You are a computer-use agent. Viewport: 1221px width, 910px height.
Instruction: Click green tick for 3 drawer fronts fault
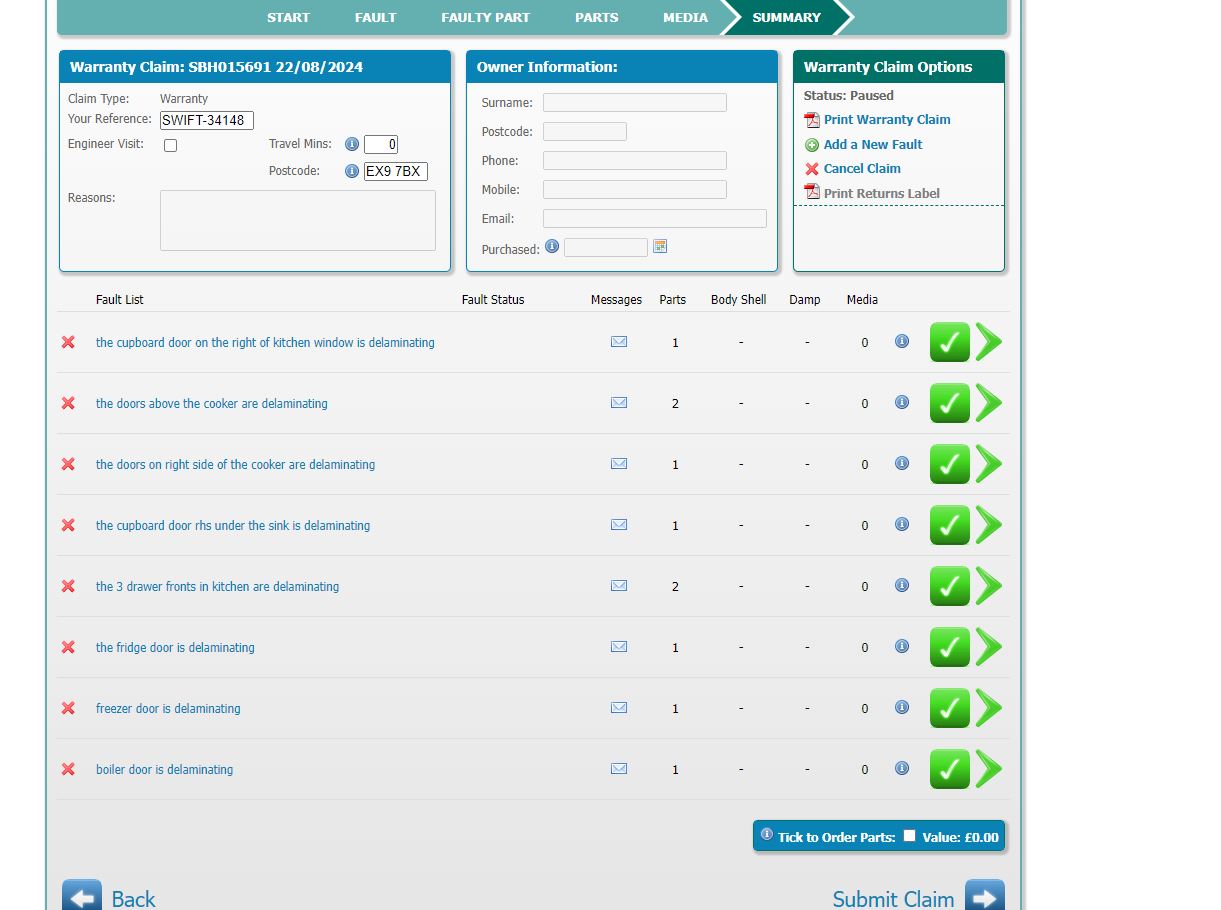click(949, 586)
